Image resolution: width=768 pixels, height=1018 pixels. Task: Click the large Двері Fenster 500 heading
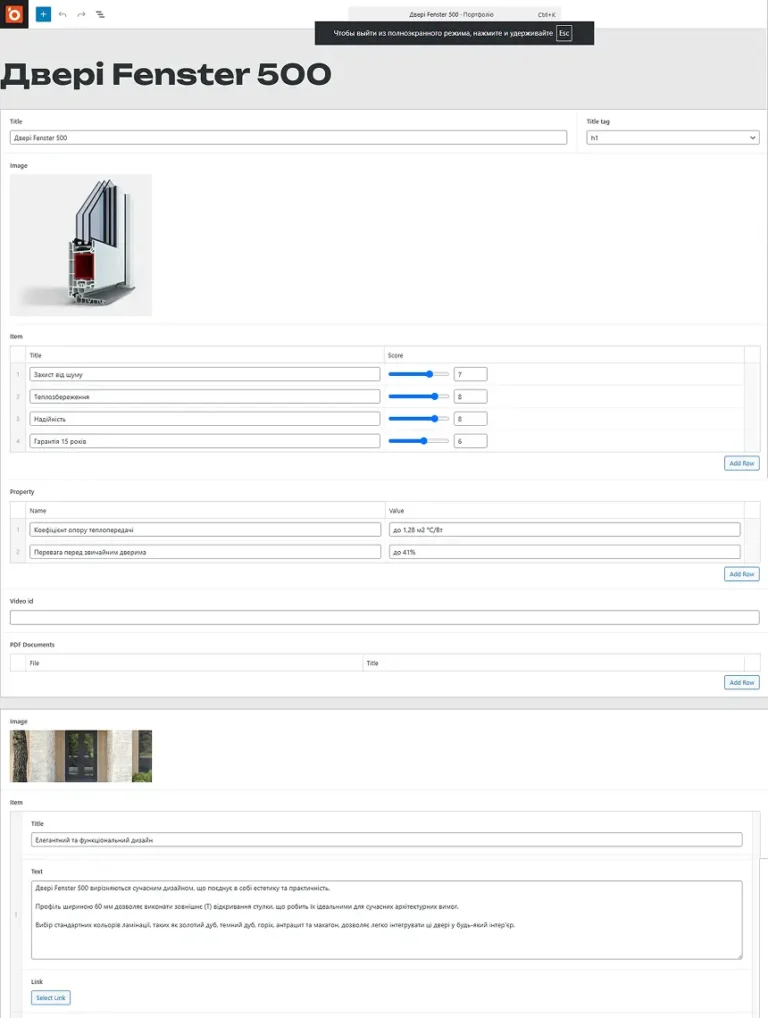(x=166, y=74)
